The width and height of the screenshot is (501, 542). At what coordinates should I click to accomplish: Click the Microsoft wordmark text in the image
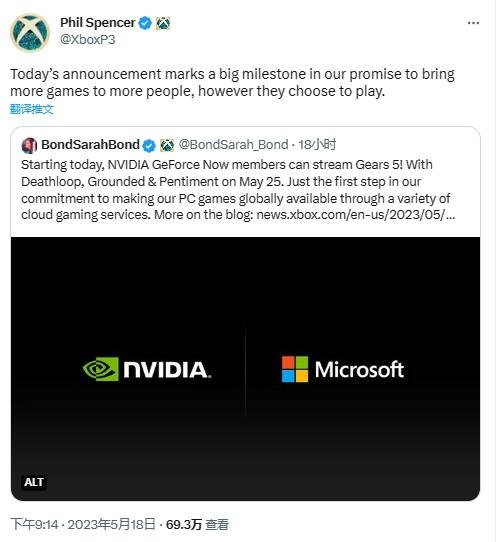[x=359, y=370]
